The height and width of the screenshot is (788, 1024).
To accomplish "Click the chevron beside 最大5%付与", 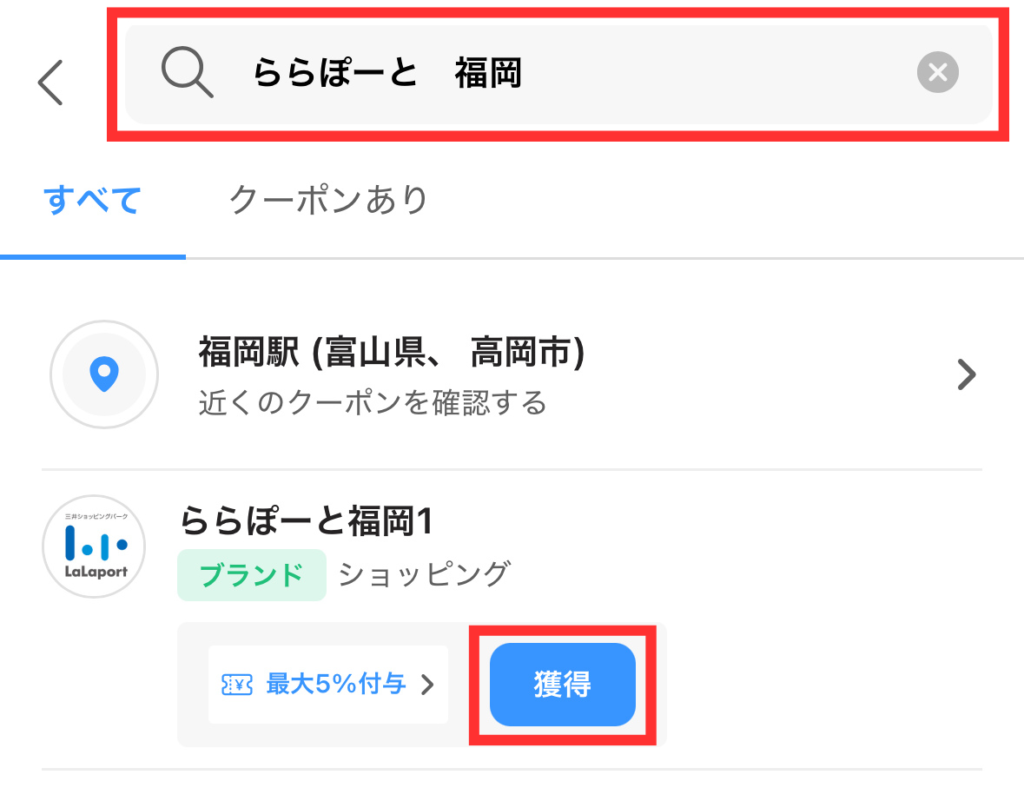I will pyautogui.click(x=427, y=685).
